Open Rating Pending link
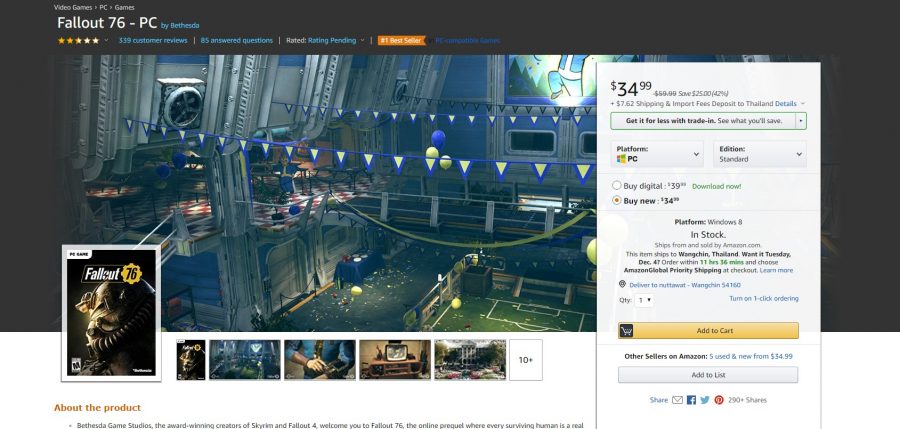This screenshot has height=429, width=900. click(x=332, y=40)
